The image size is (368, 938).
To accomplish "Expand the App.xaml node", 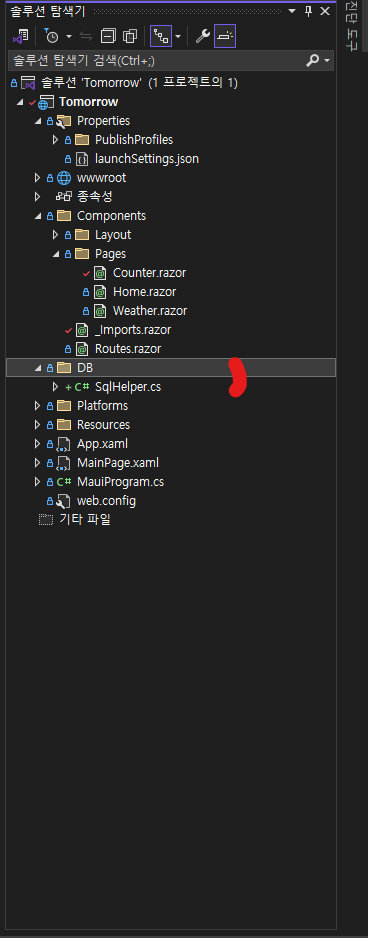I will pyautogui.click(x=38, y=444).
